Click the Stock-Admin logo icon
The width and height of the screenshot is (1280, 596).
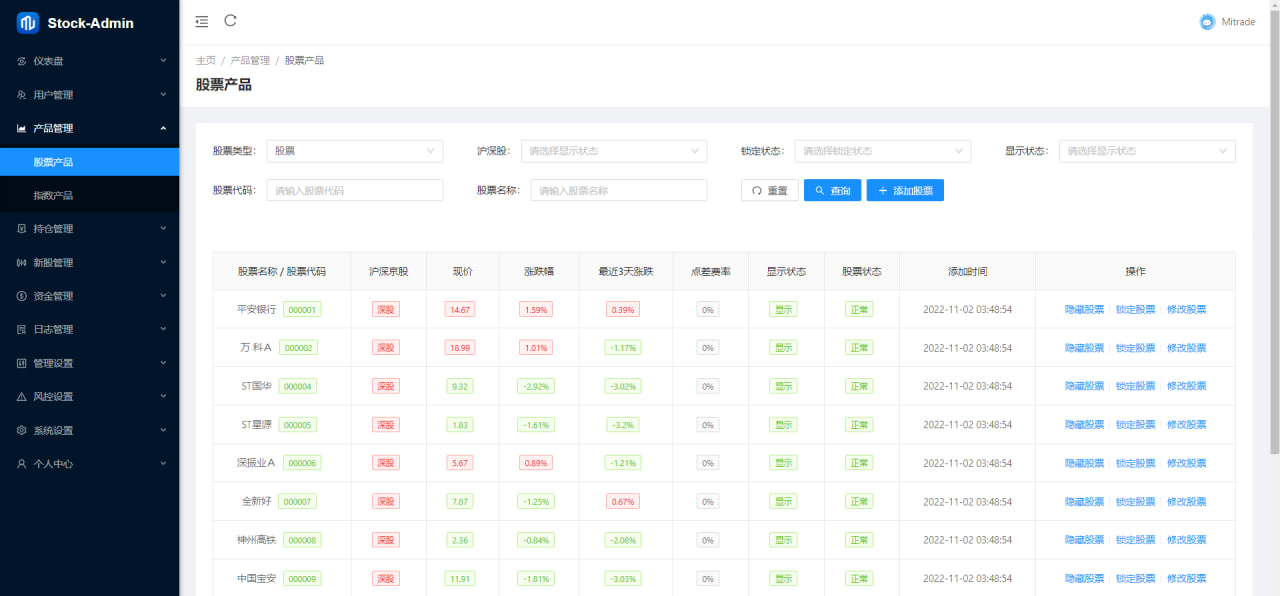(28, 23)
